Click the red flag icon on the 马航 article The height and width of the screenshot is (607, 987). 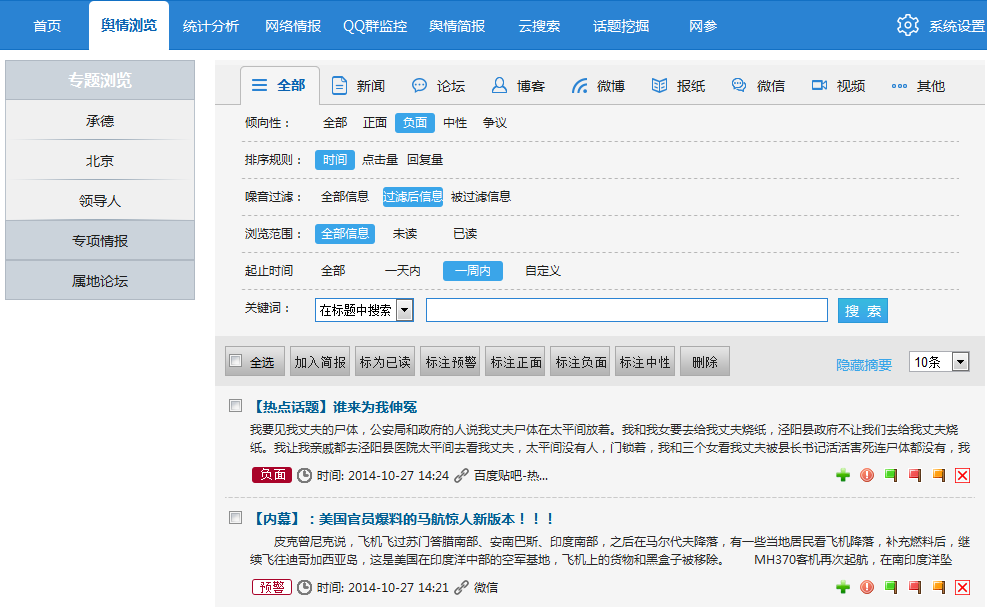pos(915,588)
